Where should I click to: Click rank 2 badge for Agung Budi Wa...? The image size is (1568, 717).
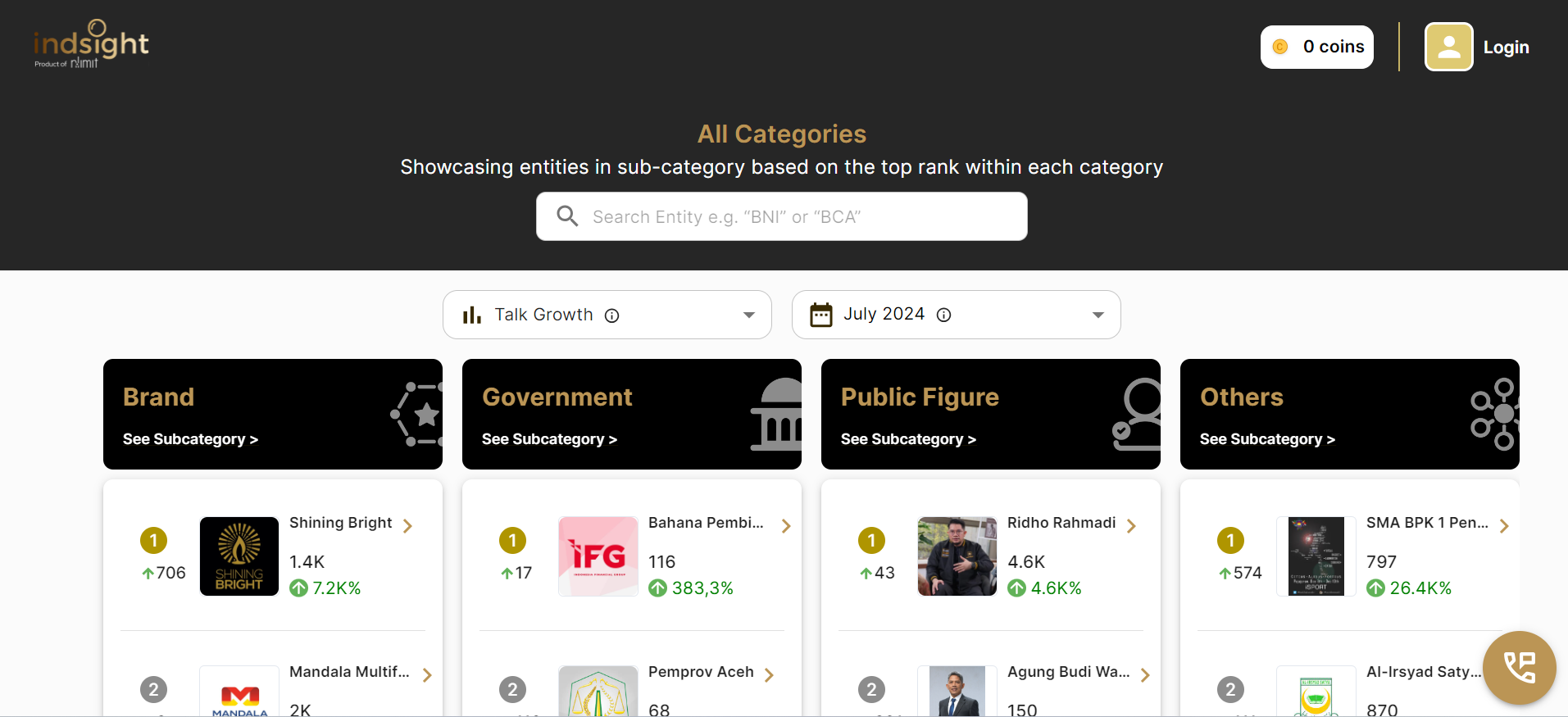(x=871, y=690)
